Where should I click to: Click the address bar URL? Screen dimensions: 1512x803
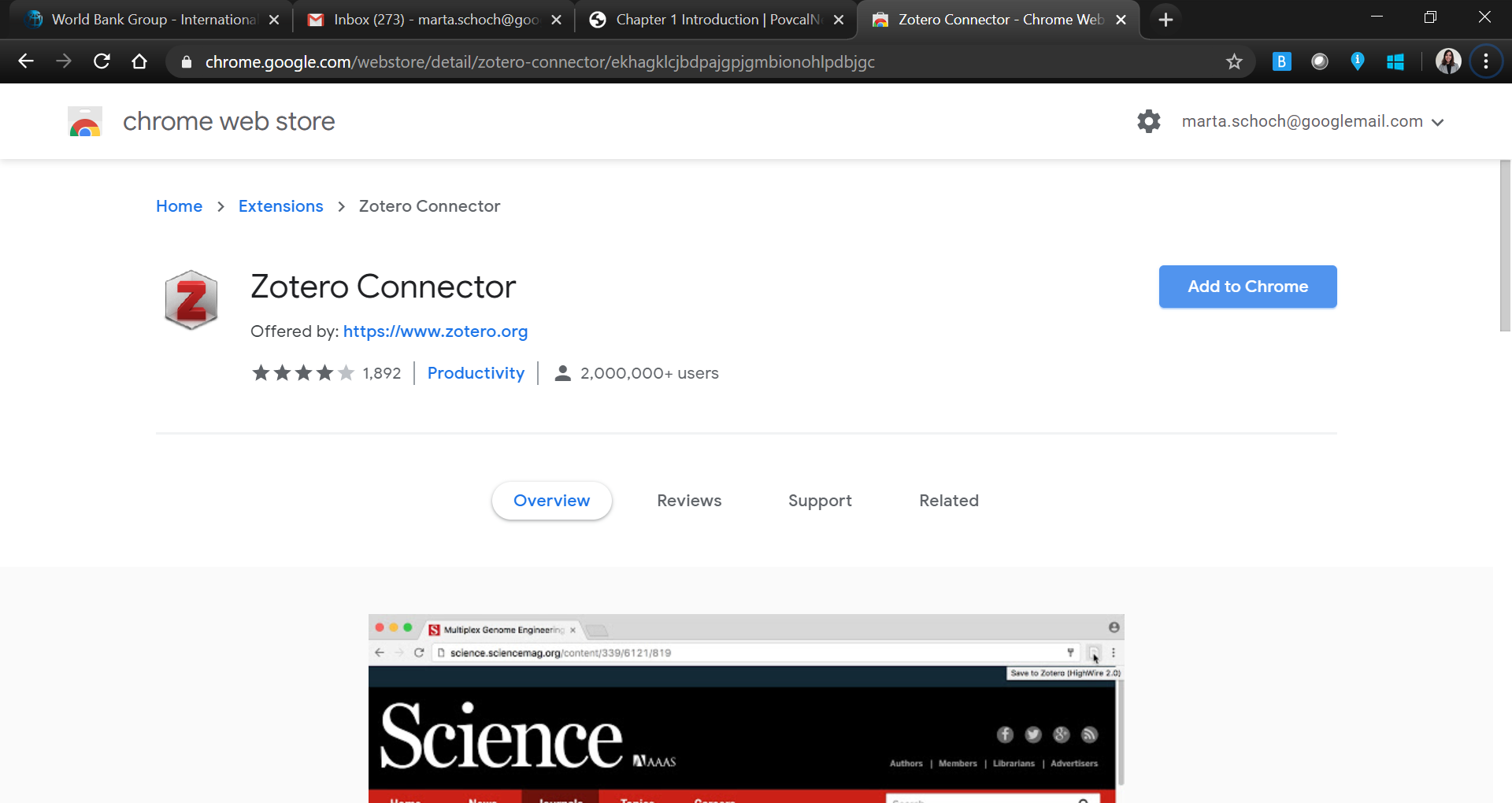pos(540,61)
